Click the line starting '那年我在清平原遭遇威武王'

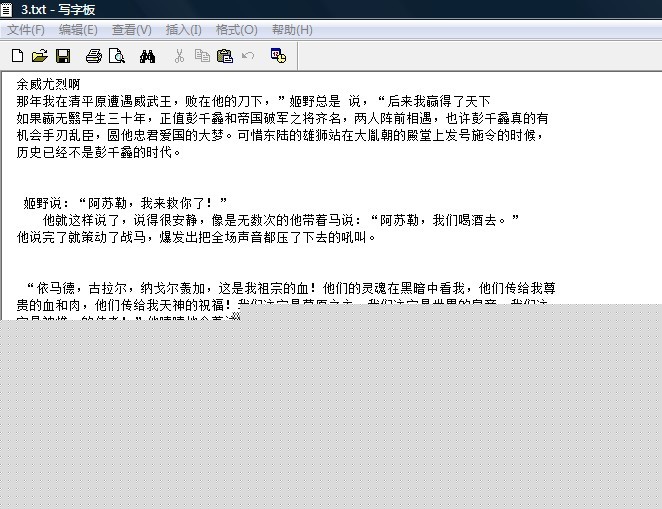coord(253,101)
